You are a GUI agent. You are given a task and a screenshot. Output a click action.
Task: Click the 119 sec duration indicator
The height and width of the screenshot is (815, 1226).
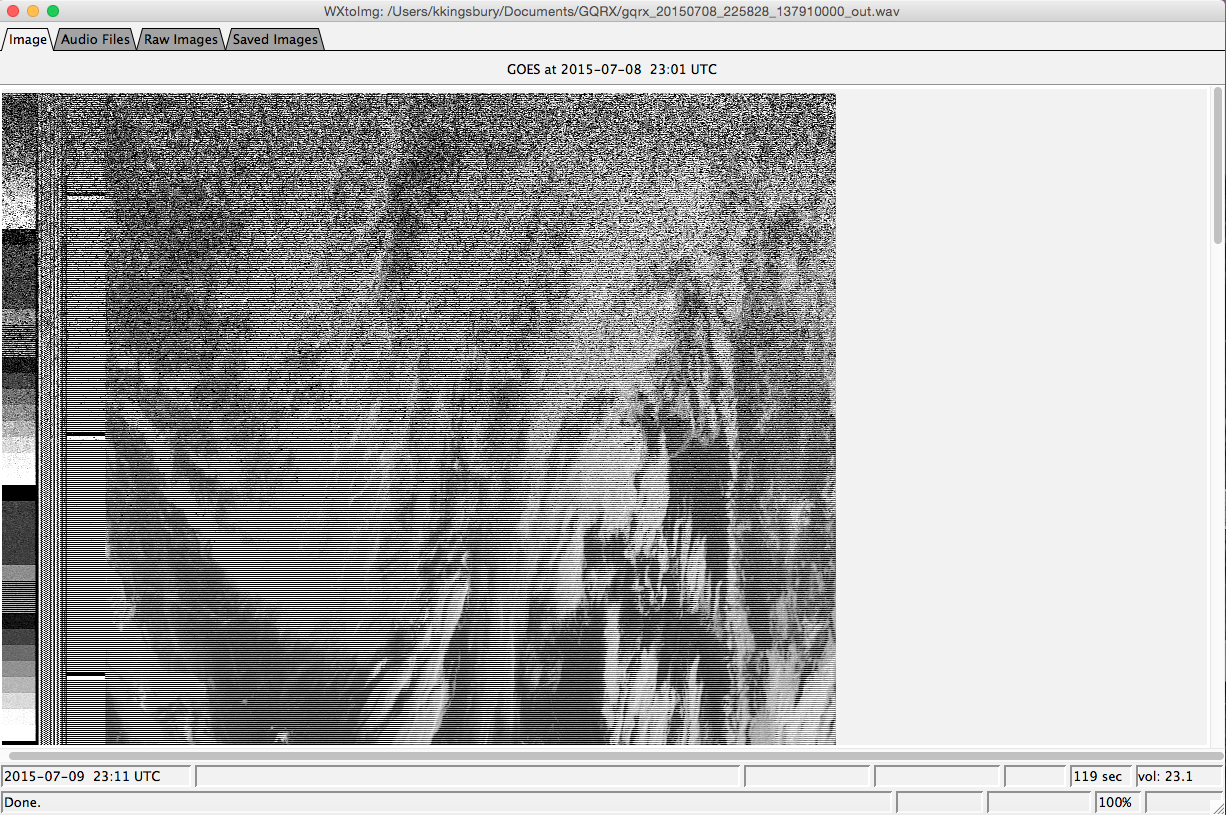[x=1101, y=776]
